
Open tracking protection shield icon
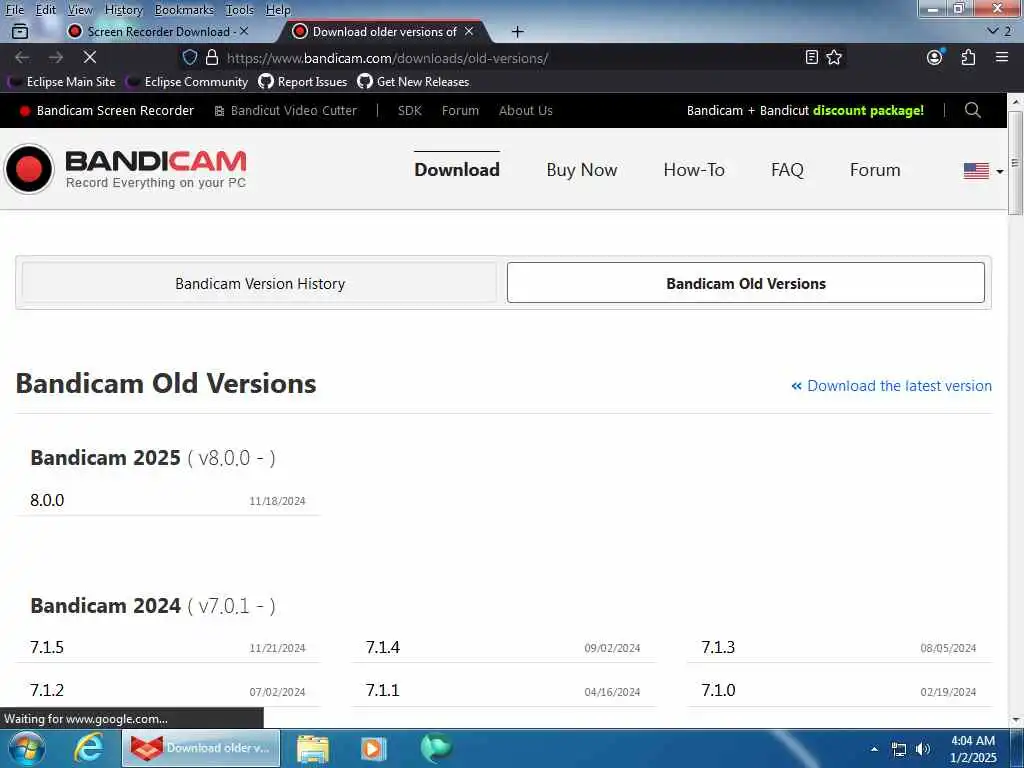tap(189, 57)
